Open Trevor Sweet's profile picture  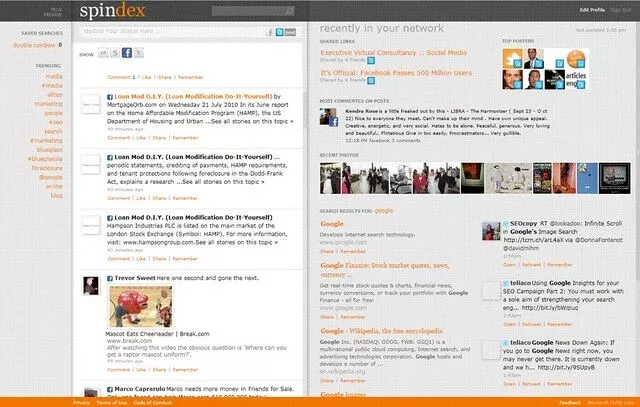point(91,286)
